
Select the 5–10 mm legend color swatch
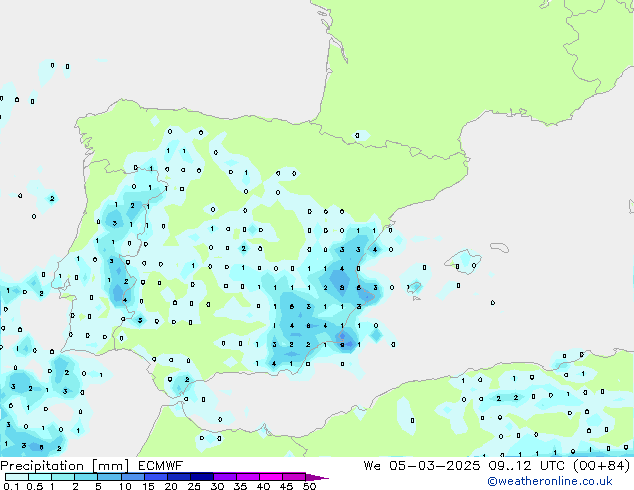[109, 477]
